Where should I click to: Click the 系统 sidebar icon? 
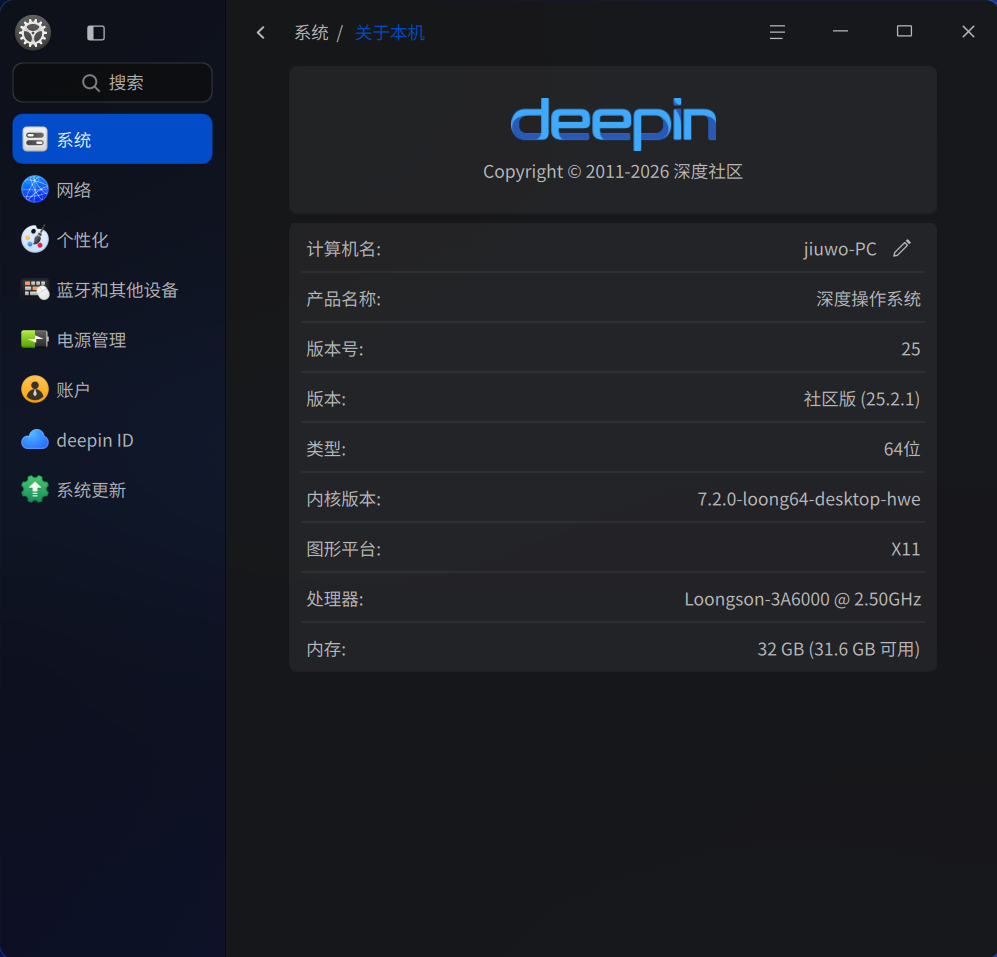point(35,139)
